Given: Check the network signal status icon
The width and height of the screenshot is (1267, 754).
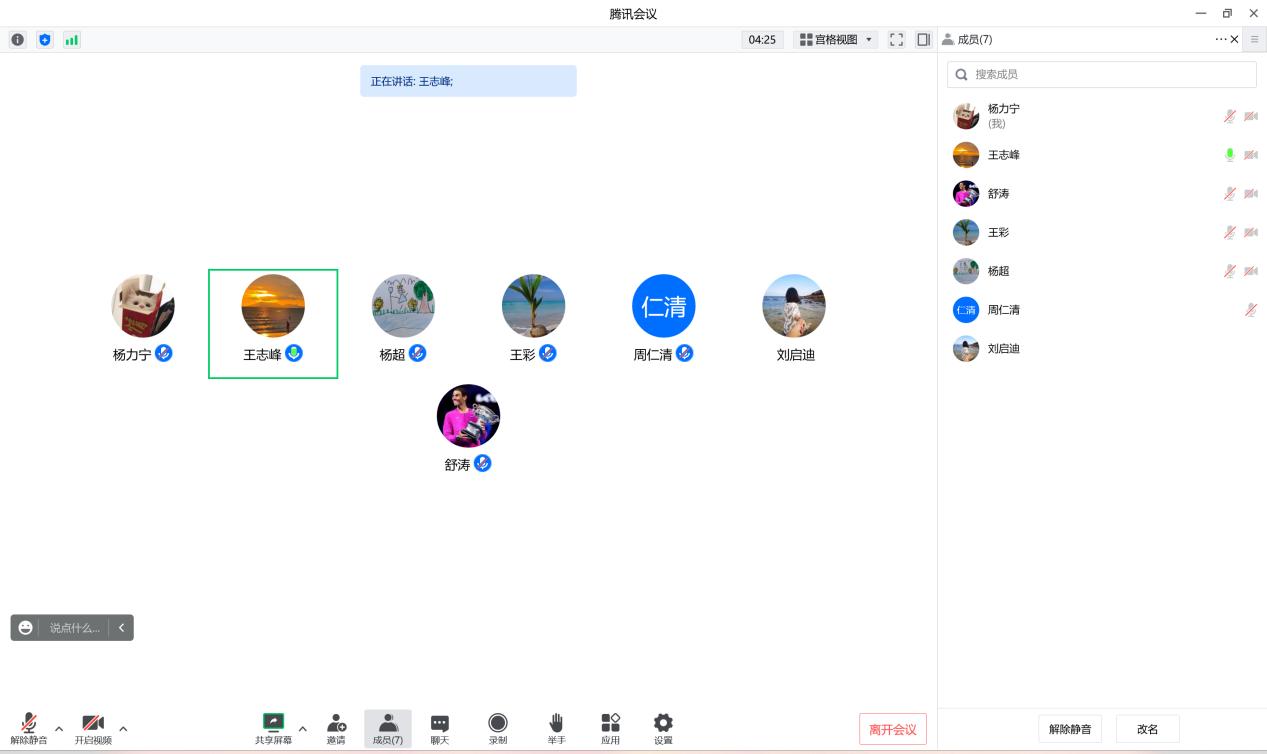Looking at the screenshot, I should point(71,40).
